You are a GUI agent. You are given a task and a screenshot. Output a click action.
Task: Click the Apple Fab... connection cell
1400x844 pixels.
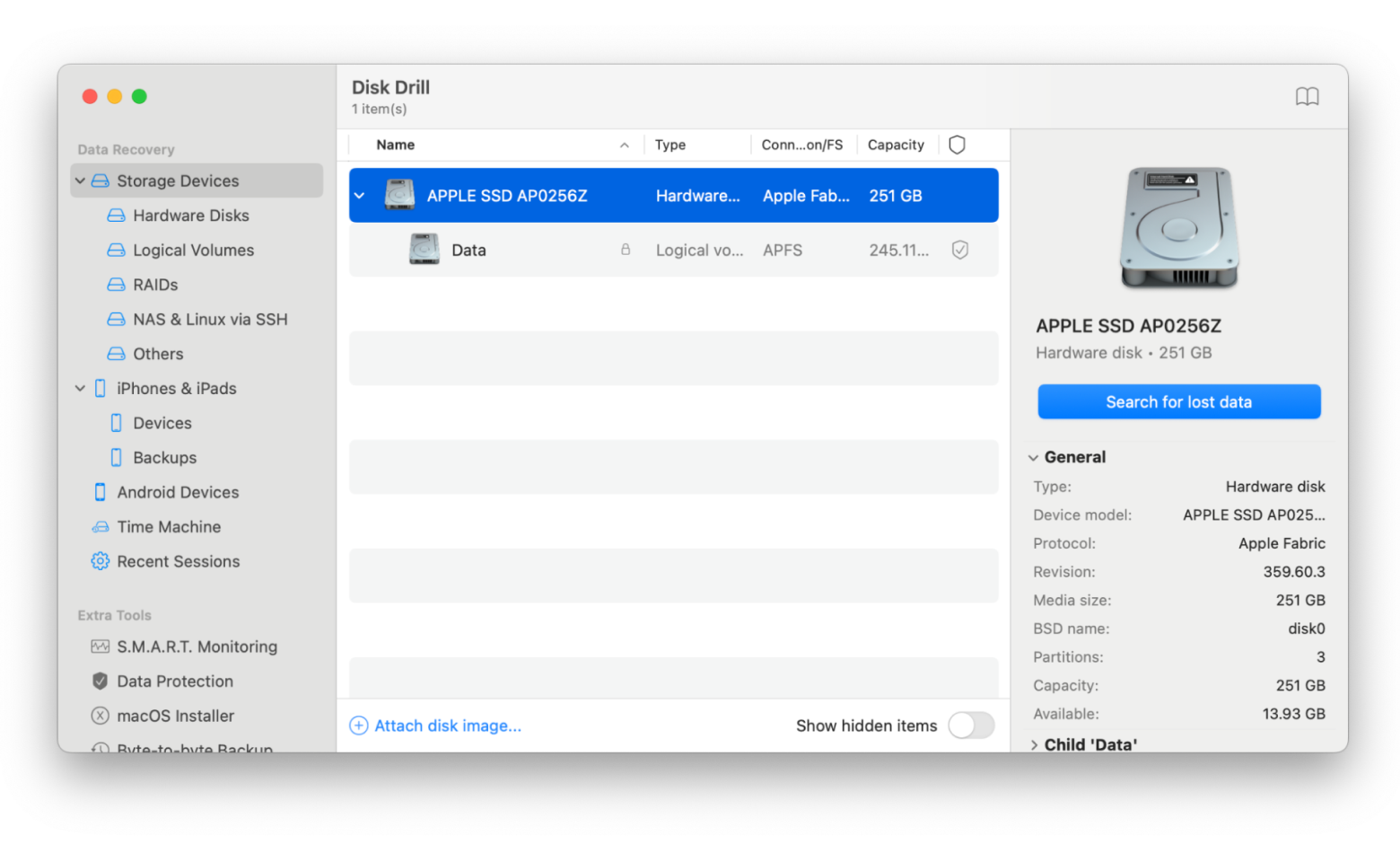[x=806, y=196]
